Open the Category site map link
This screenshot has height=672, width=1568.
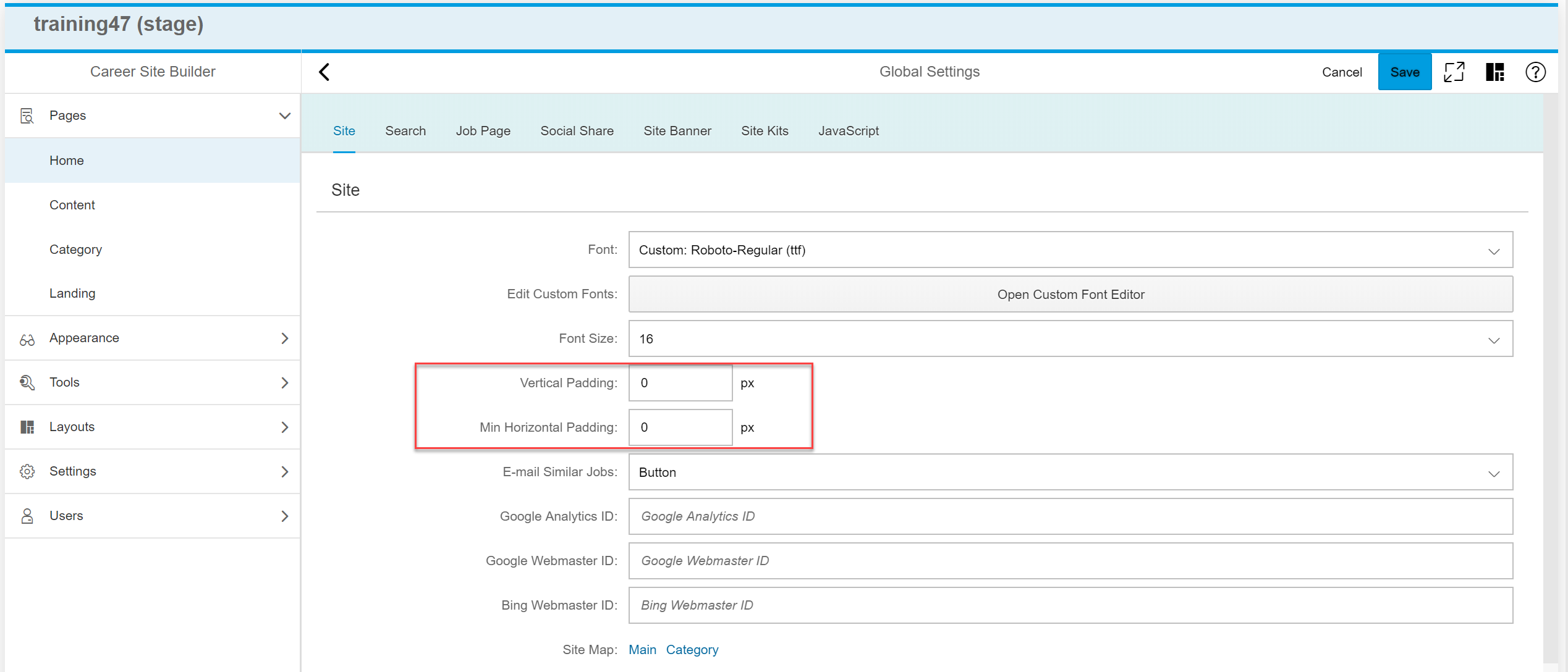coord(692,650)
